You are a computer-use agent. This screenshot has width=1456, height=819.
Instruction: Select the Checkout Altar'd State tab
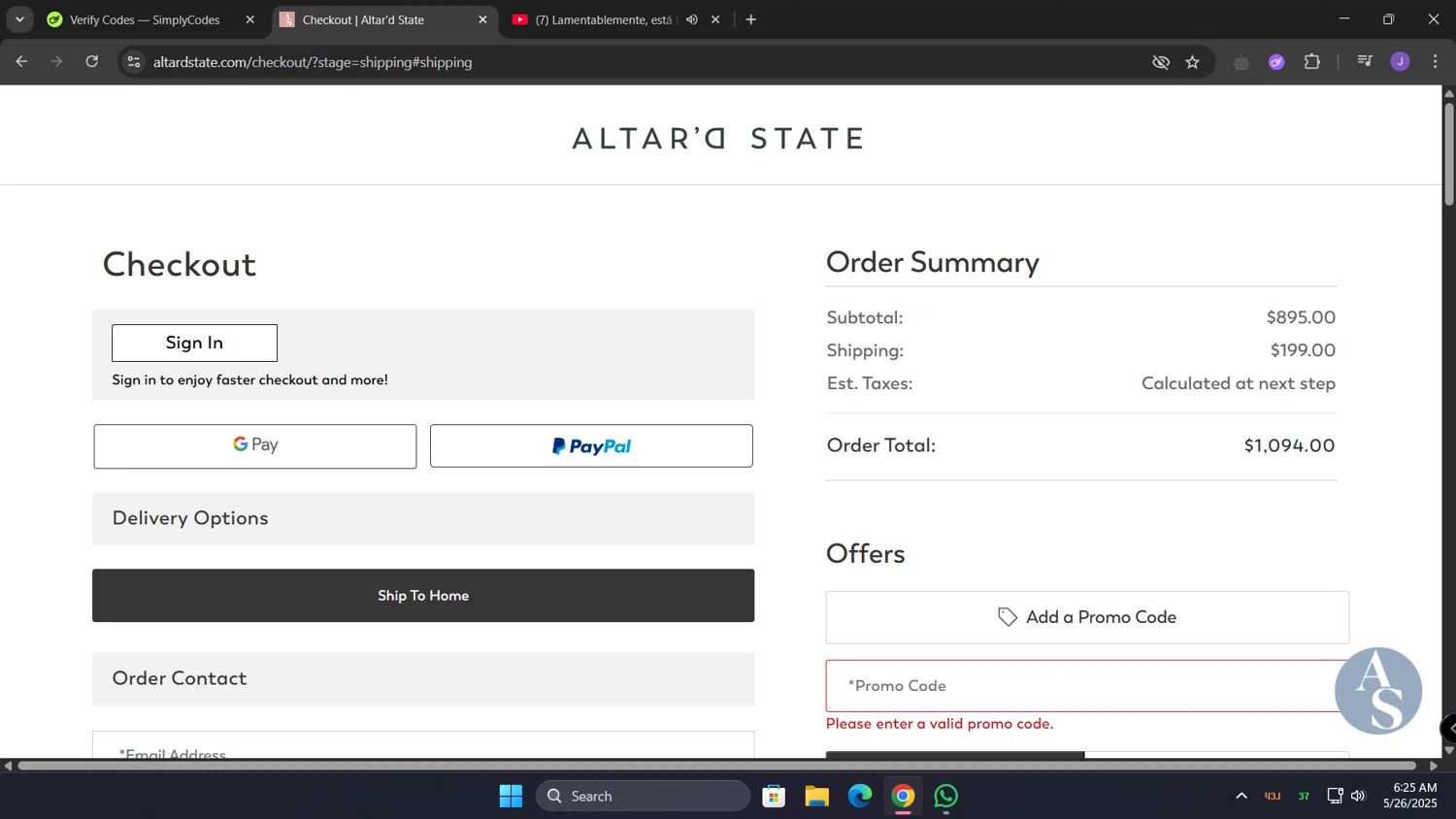click(363, 19)
